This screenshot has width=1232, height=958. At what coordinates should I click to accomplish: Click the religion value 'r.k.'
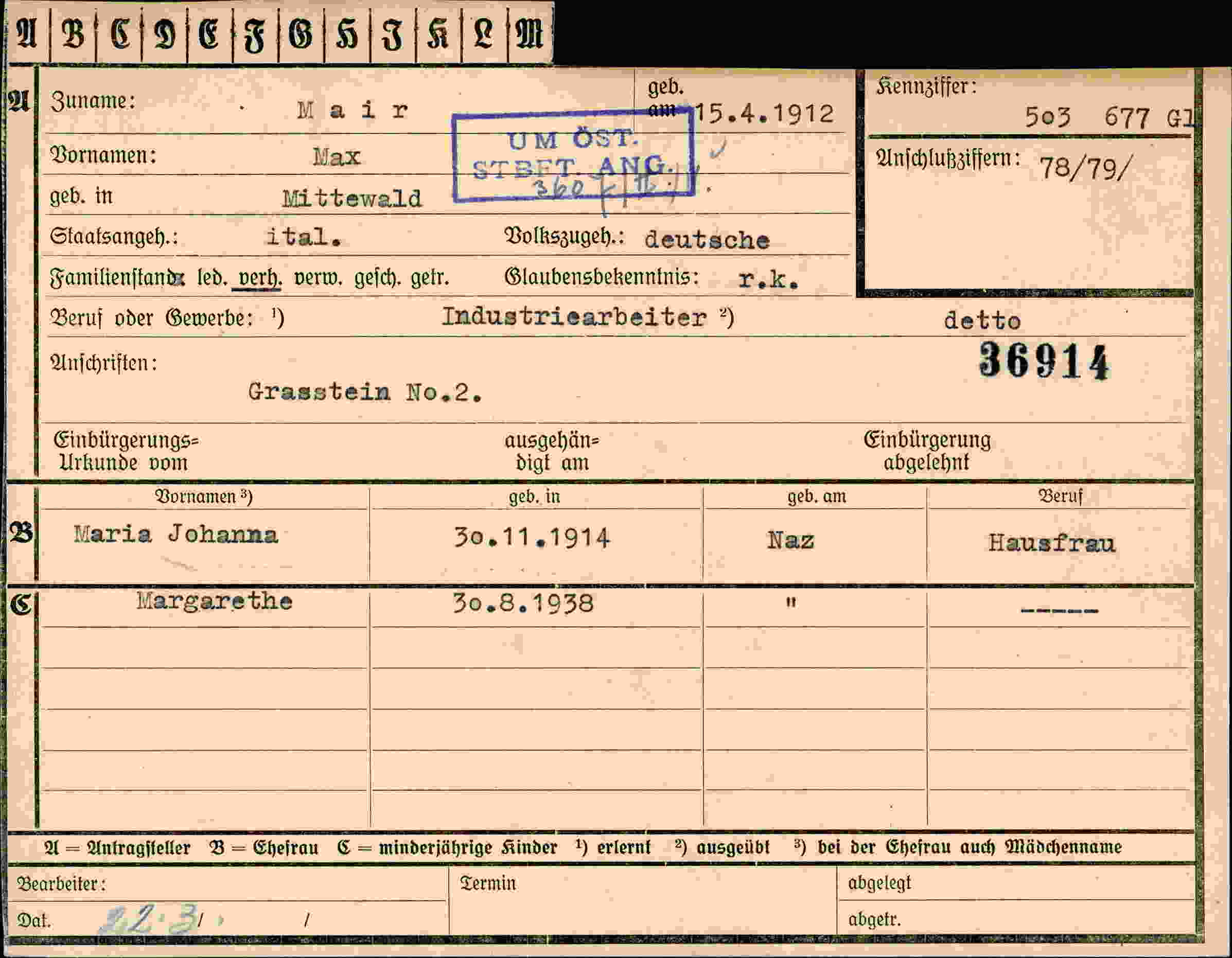pos(769,280)
